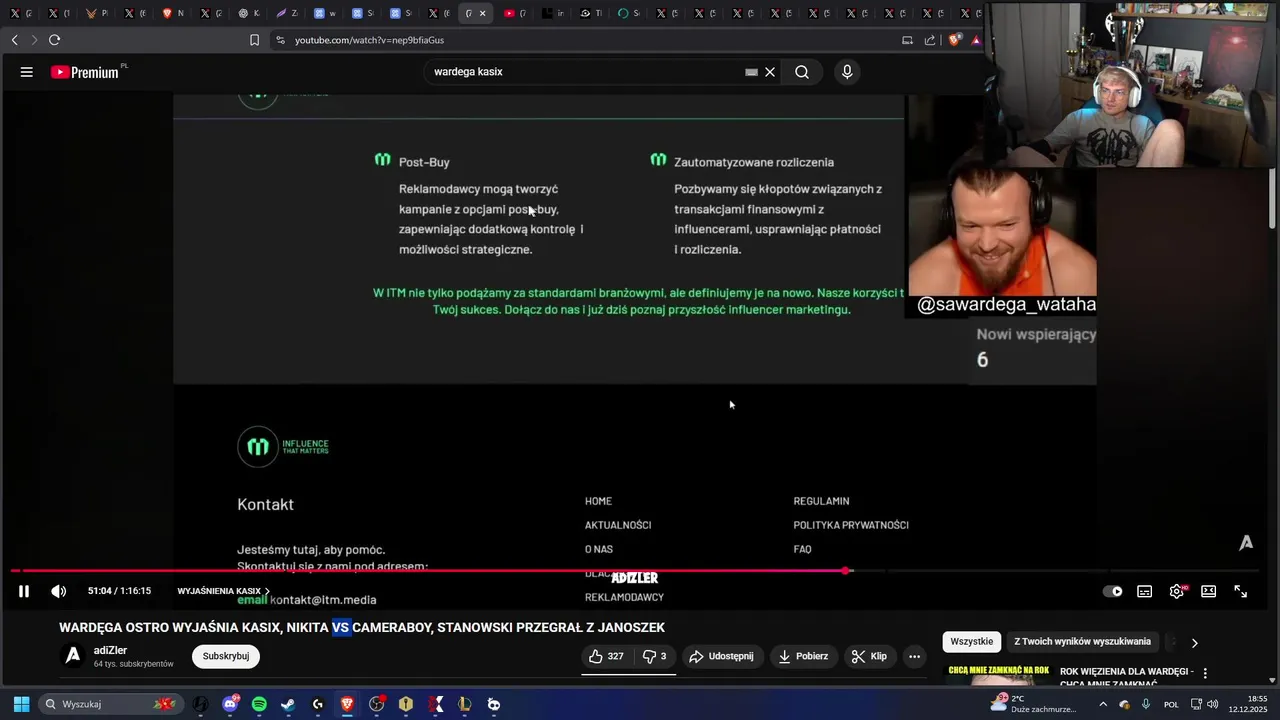Open site settings icon beside the URL
1280x720 pixels.
tap(280, 40)
